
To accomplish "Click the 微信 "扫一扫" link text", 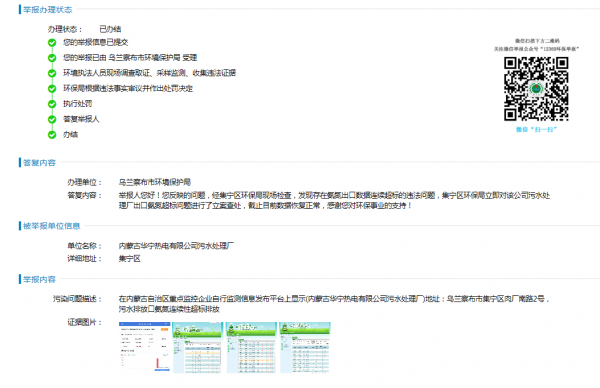I will pyautogui.click(x=536, y=130).
